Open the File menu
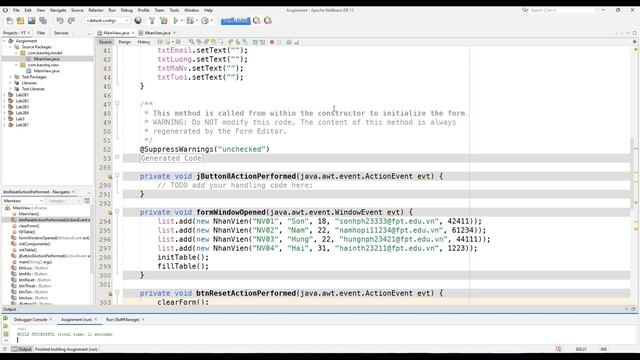Image resolution: width=640 pixels, height=360 pixels. (16, 10)
